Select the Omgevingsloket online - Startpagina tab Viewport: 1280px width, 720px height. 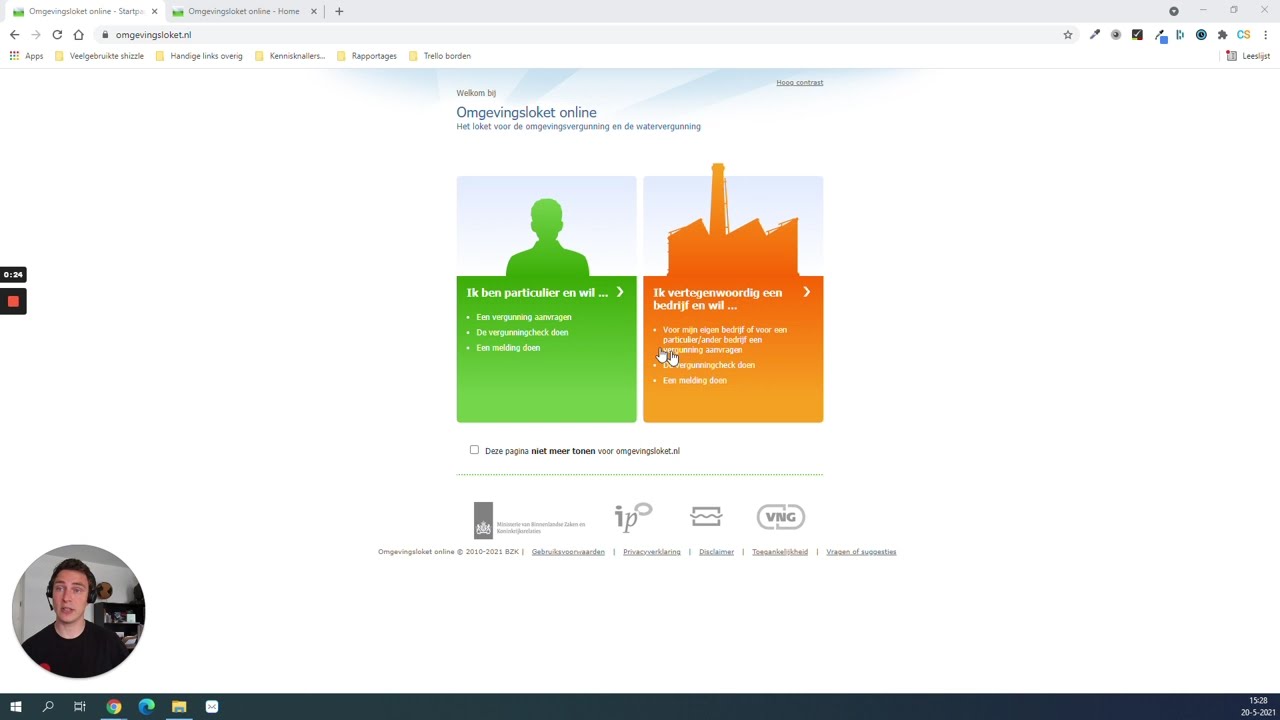[84, 11]
